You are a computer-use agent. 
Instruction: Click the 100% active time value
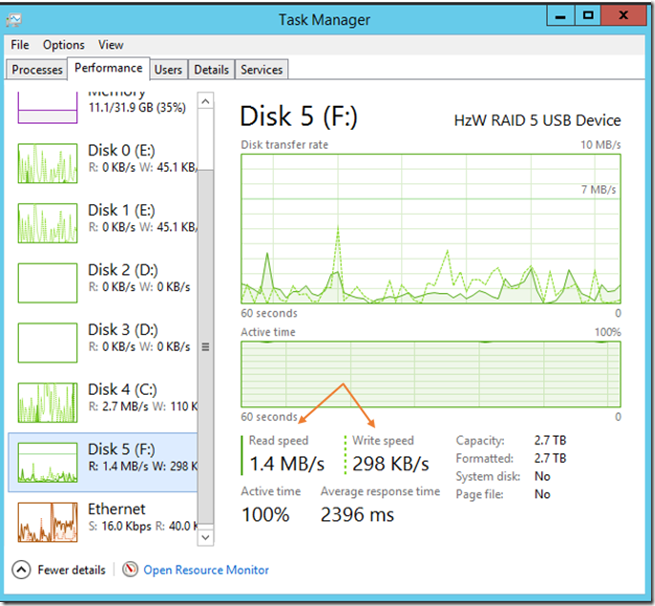[266, 515]
